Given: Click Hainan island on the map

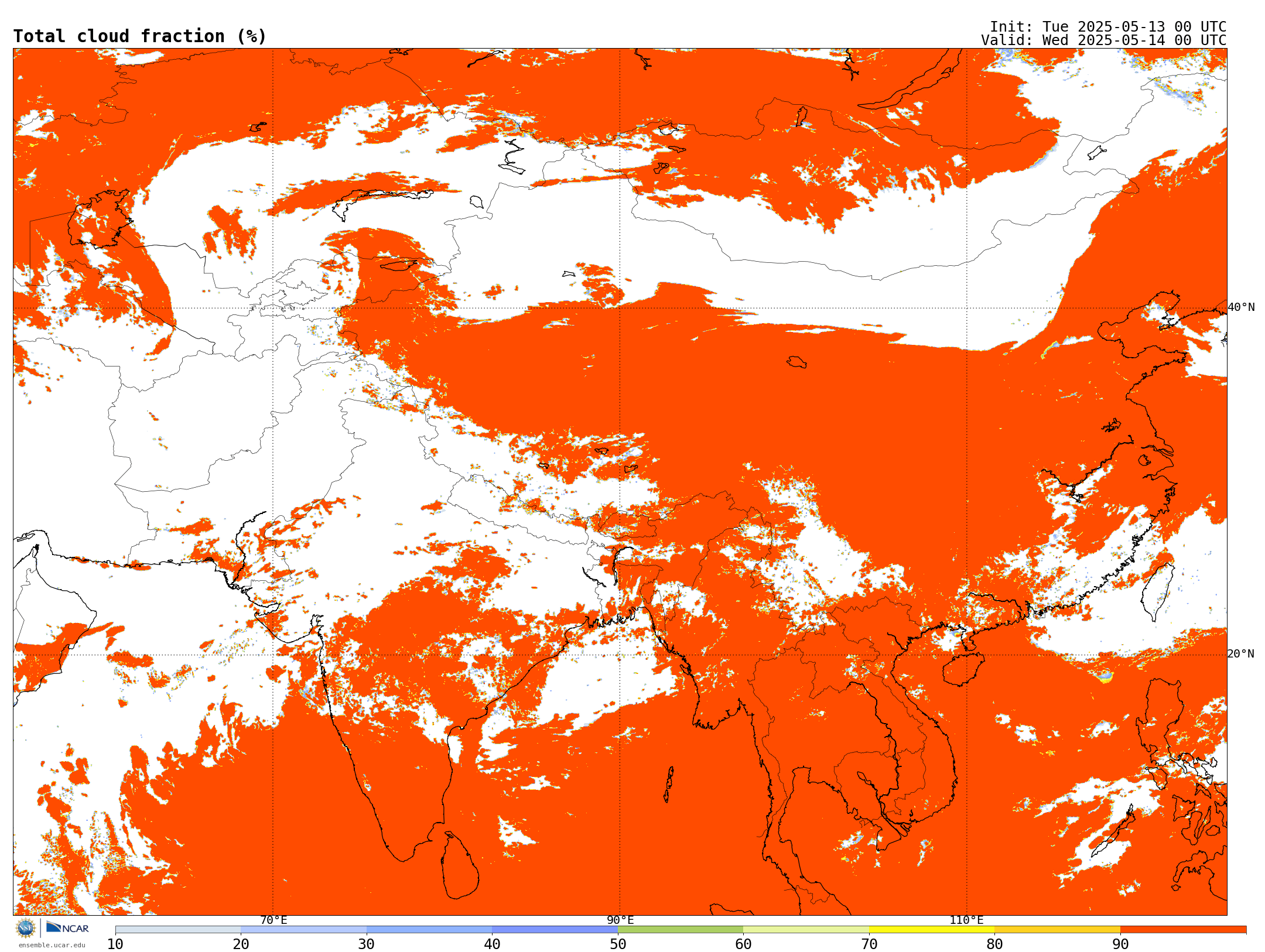Looking at the screenshot, I should (x=964, y=669).
